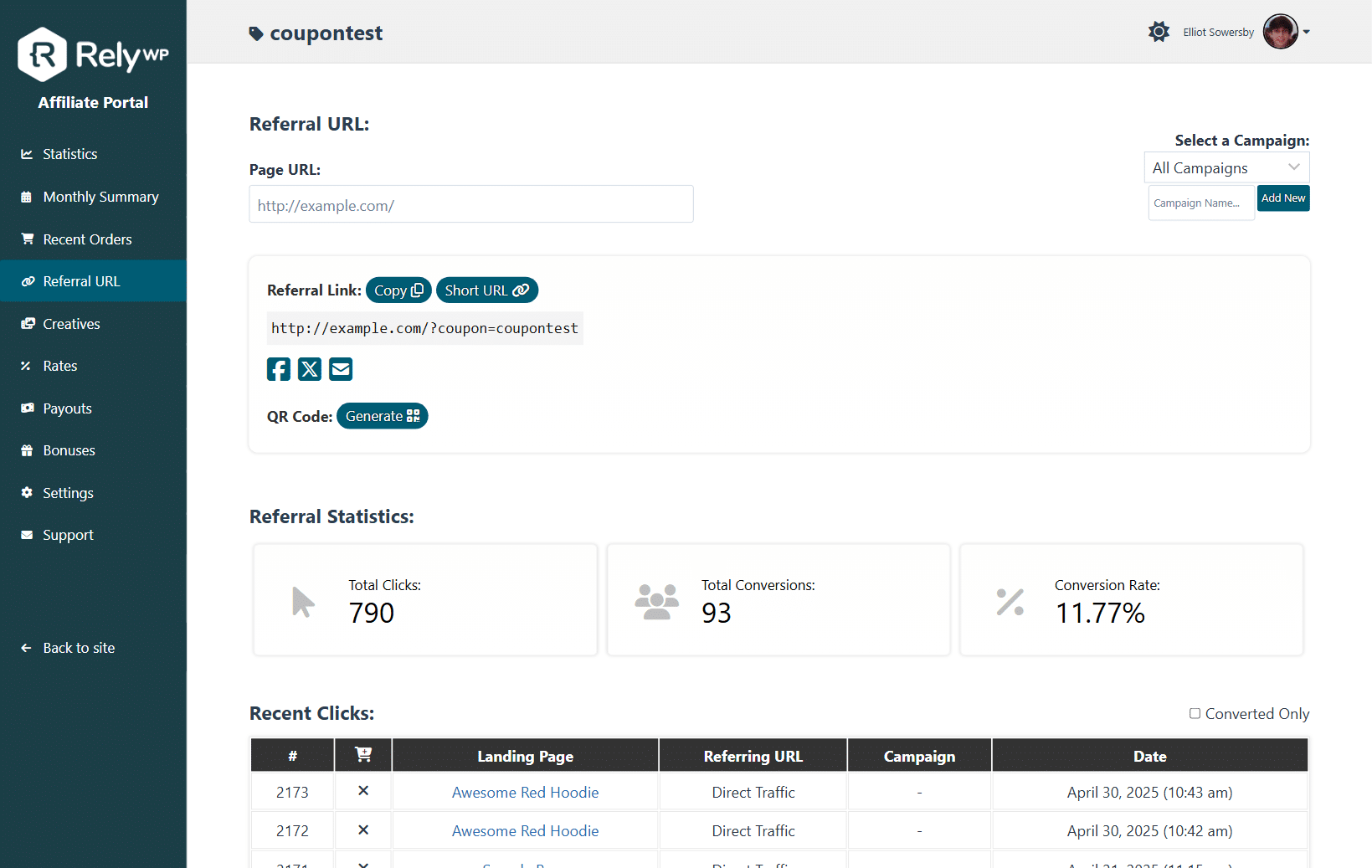Click the RelyWP logo

coord(93,55)
